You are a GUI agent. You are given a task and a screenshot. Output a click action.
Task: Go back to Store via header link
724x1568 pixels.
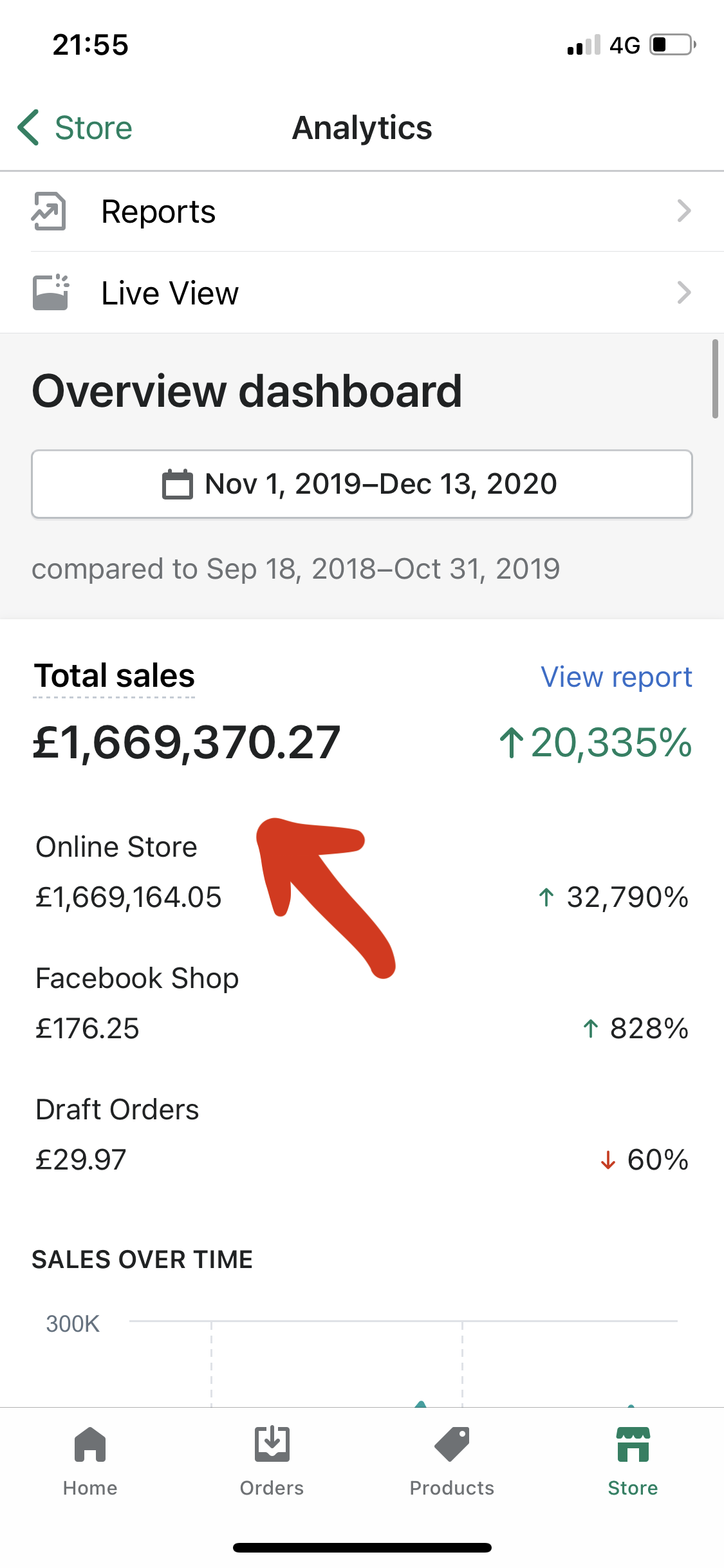pyautogui.click(x=93, y=127)
